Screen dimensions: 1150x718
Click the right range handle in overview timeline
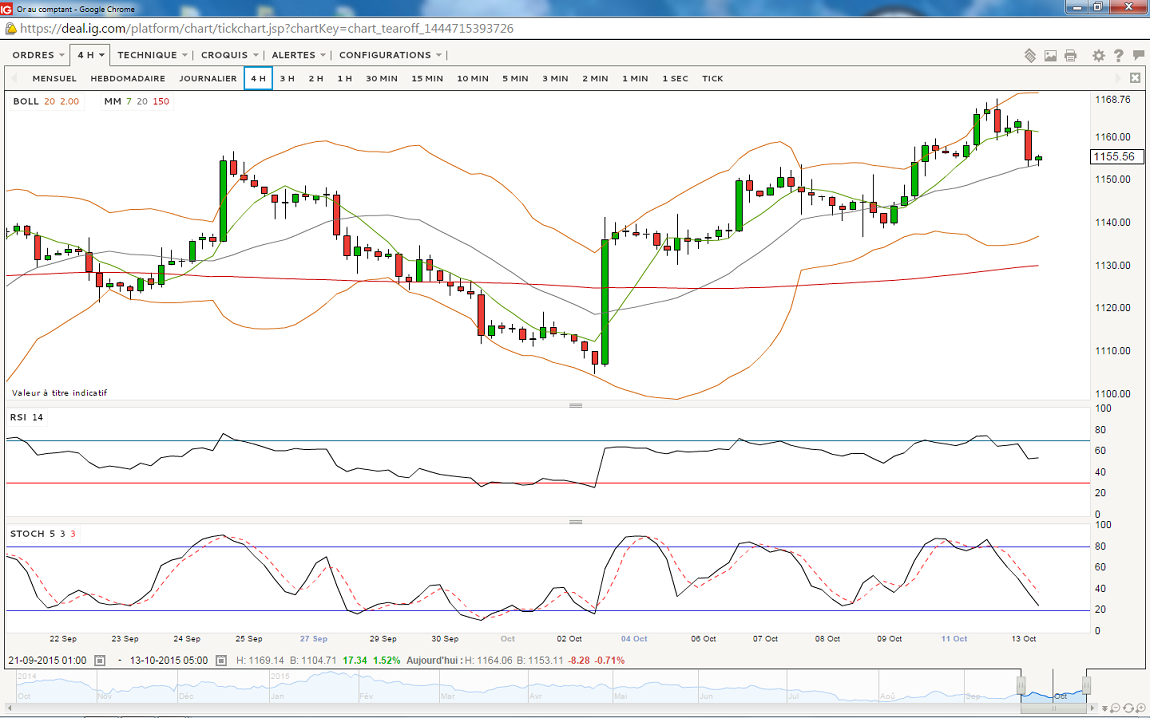[x=1086, y=685]
